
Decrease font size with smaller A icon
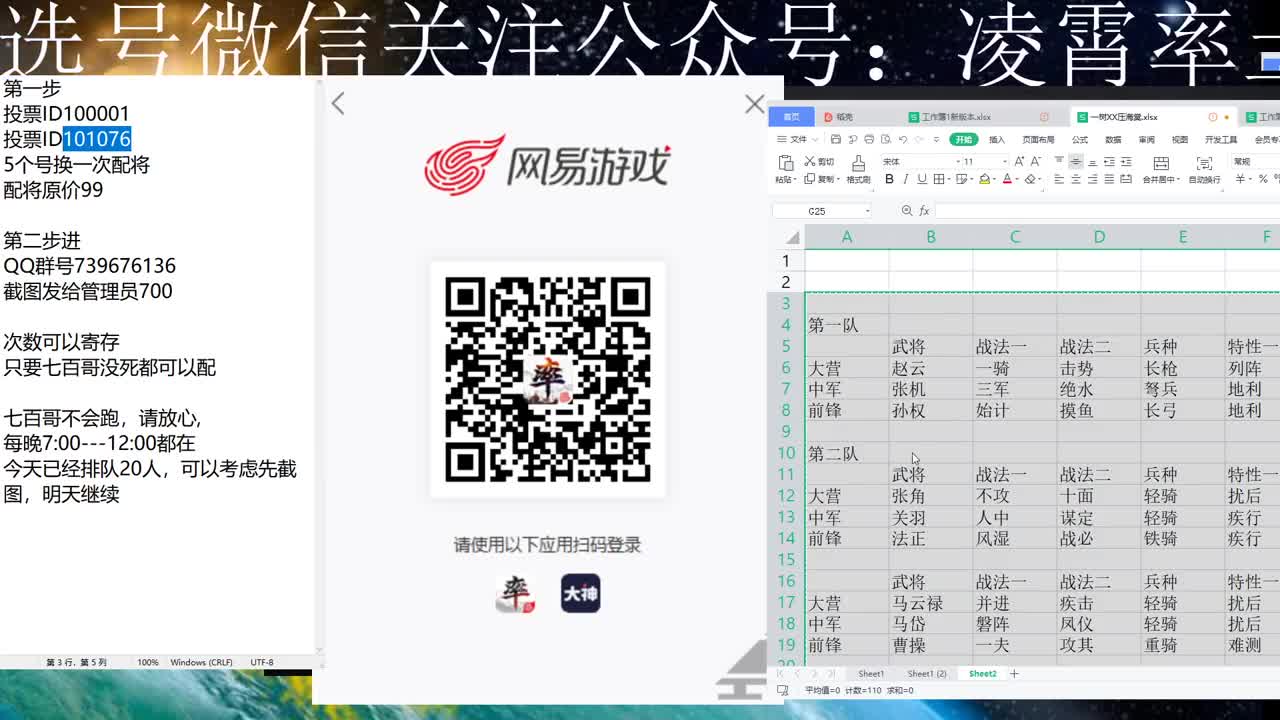[x=1036, y=162]
